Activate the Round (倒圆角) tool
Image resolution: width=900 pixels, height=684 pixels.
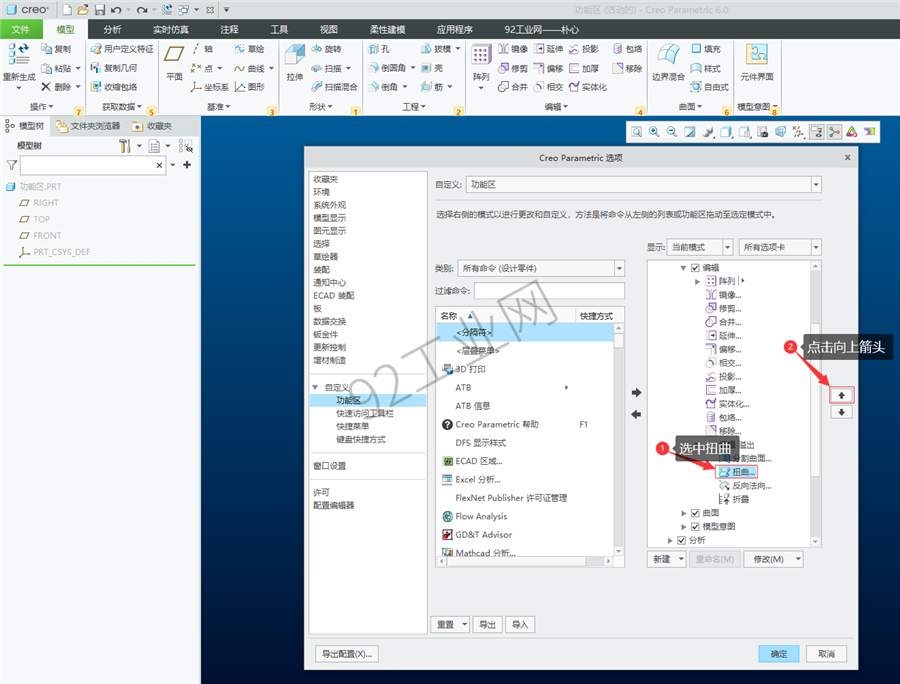click(387, 68)
